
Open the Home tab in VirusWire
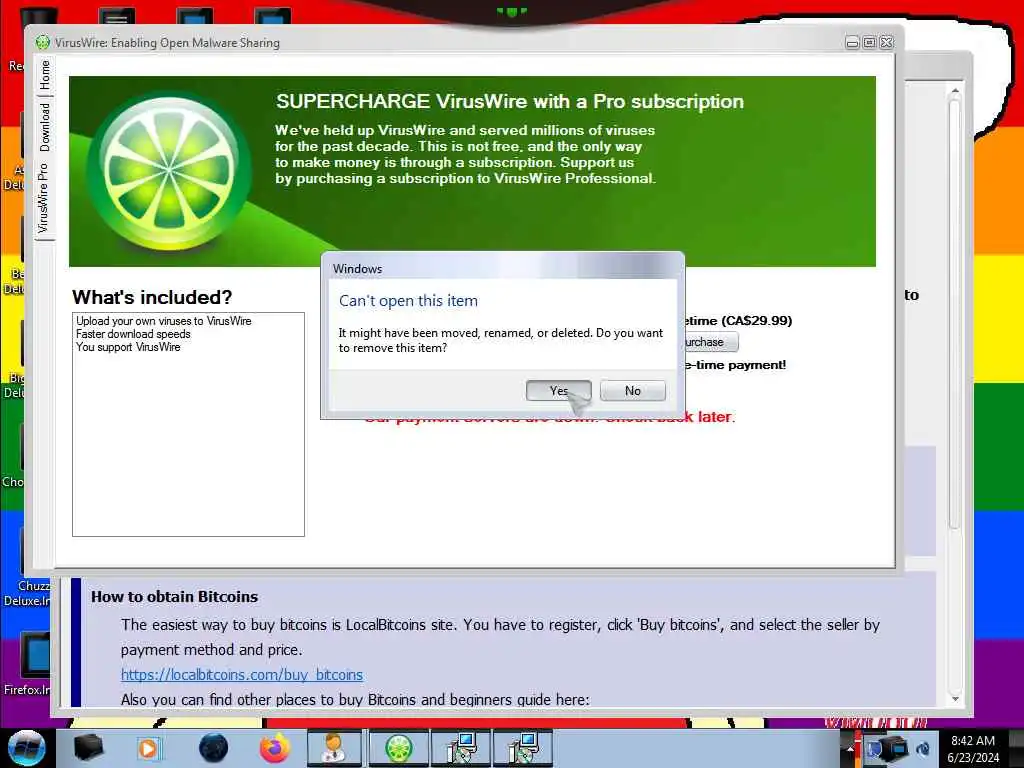(44, 74)
